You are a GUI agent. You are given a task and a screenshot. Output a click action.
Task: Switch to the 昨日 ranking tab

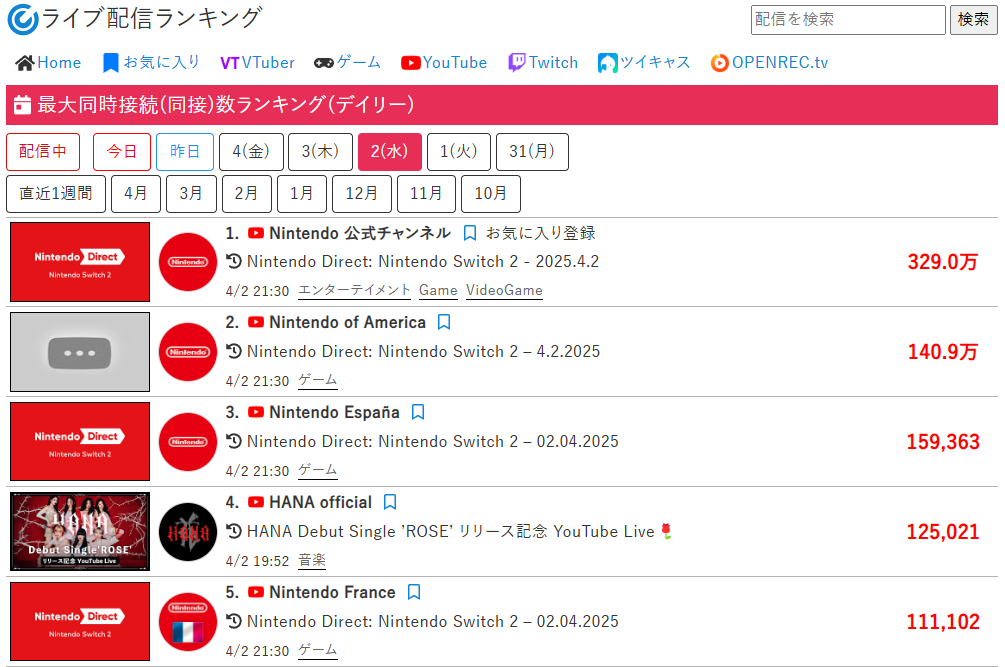[x=185, y=152]
